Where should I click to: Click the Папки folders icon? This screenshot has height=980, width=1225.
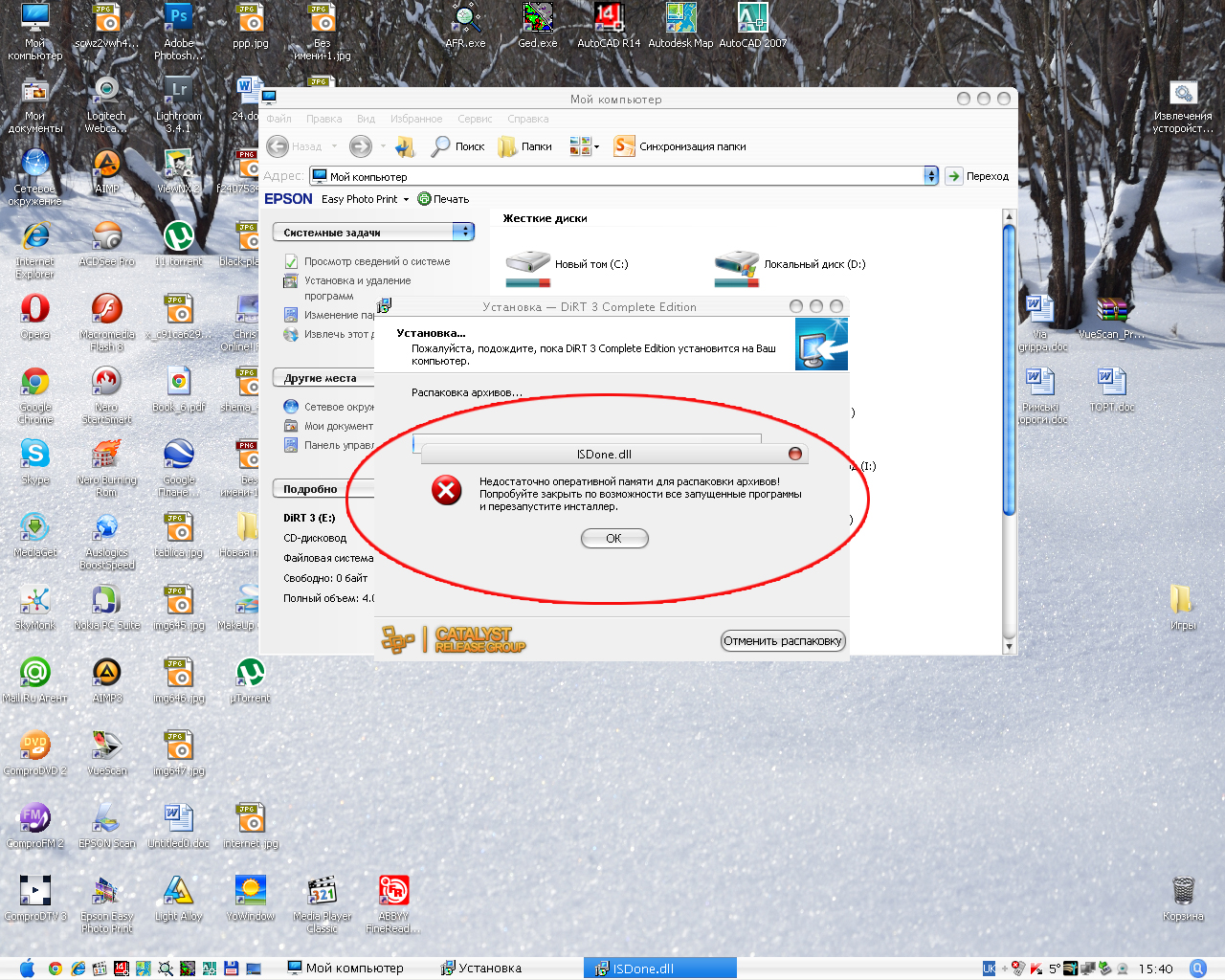(507, 146)
